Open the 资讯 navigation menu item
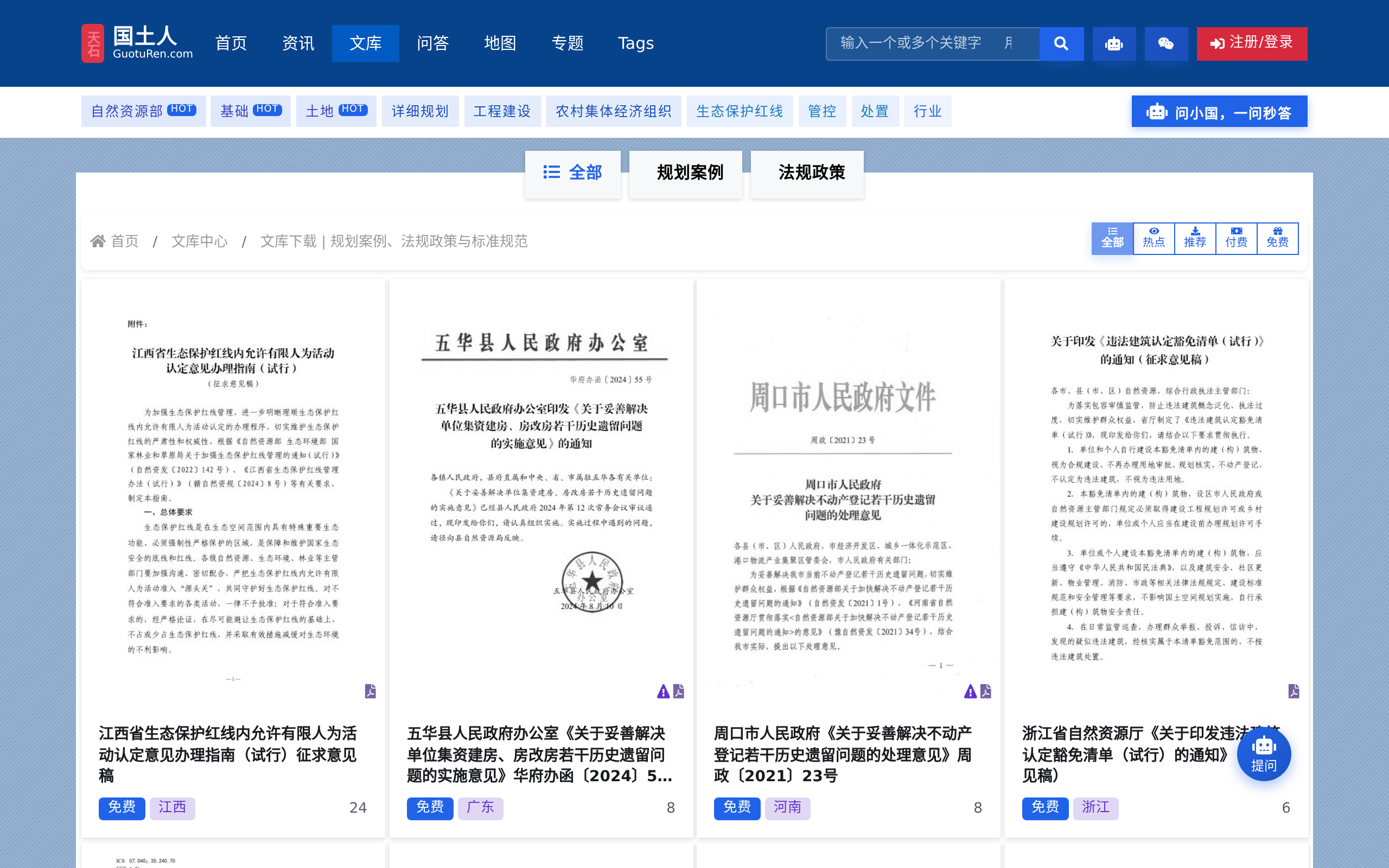 tap(298, 43)
